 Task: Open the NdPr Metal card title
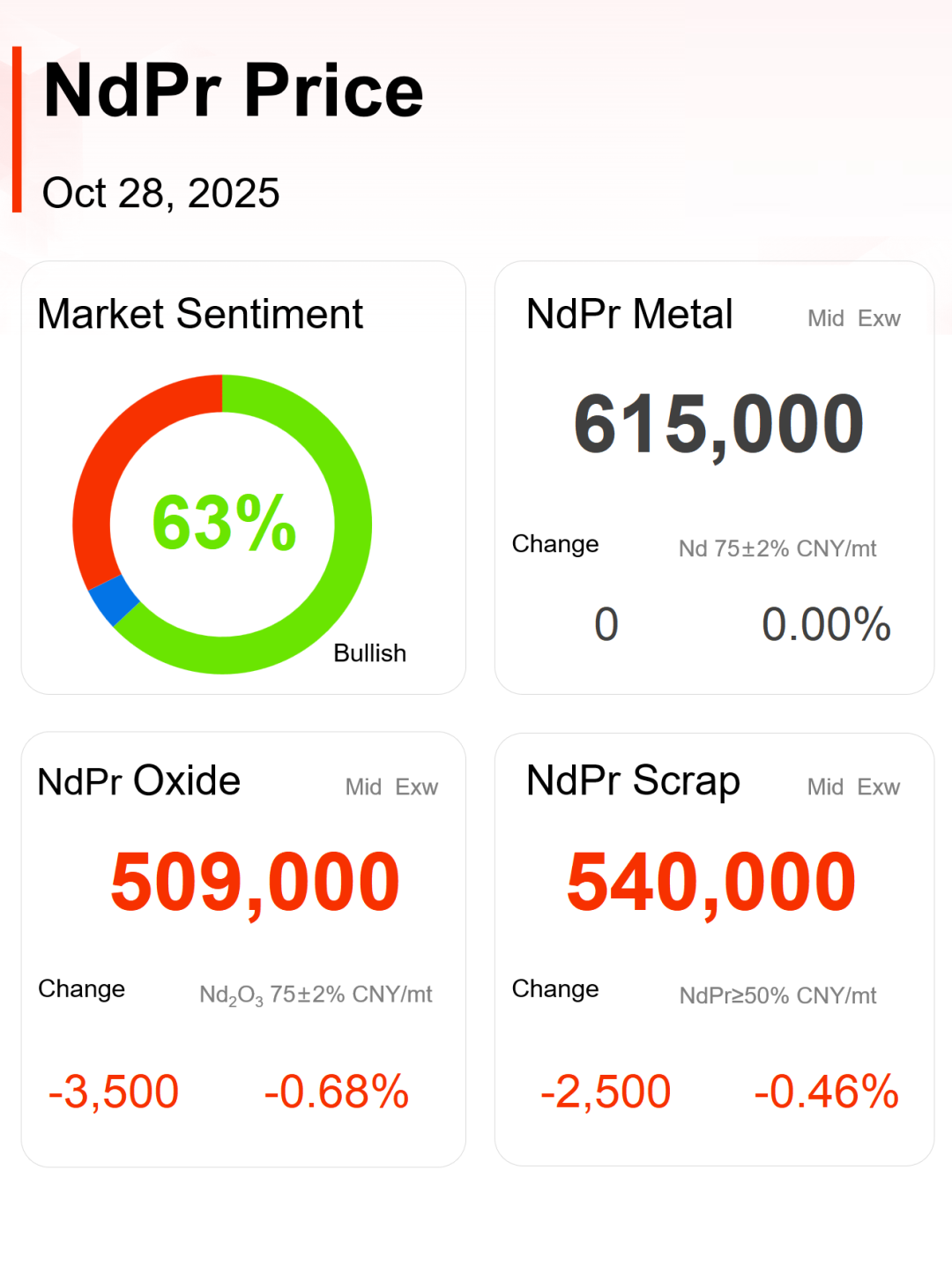point(629,314)
